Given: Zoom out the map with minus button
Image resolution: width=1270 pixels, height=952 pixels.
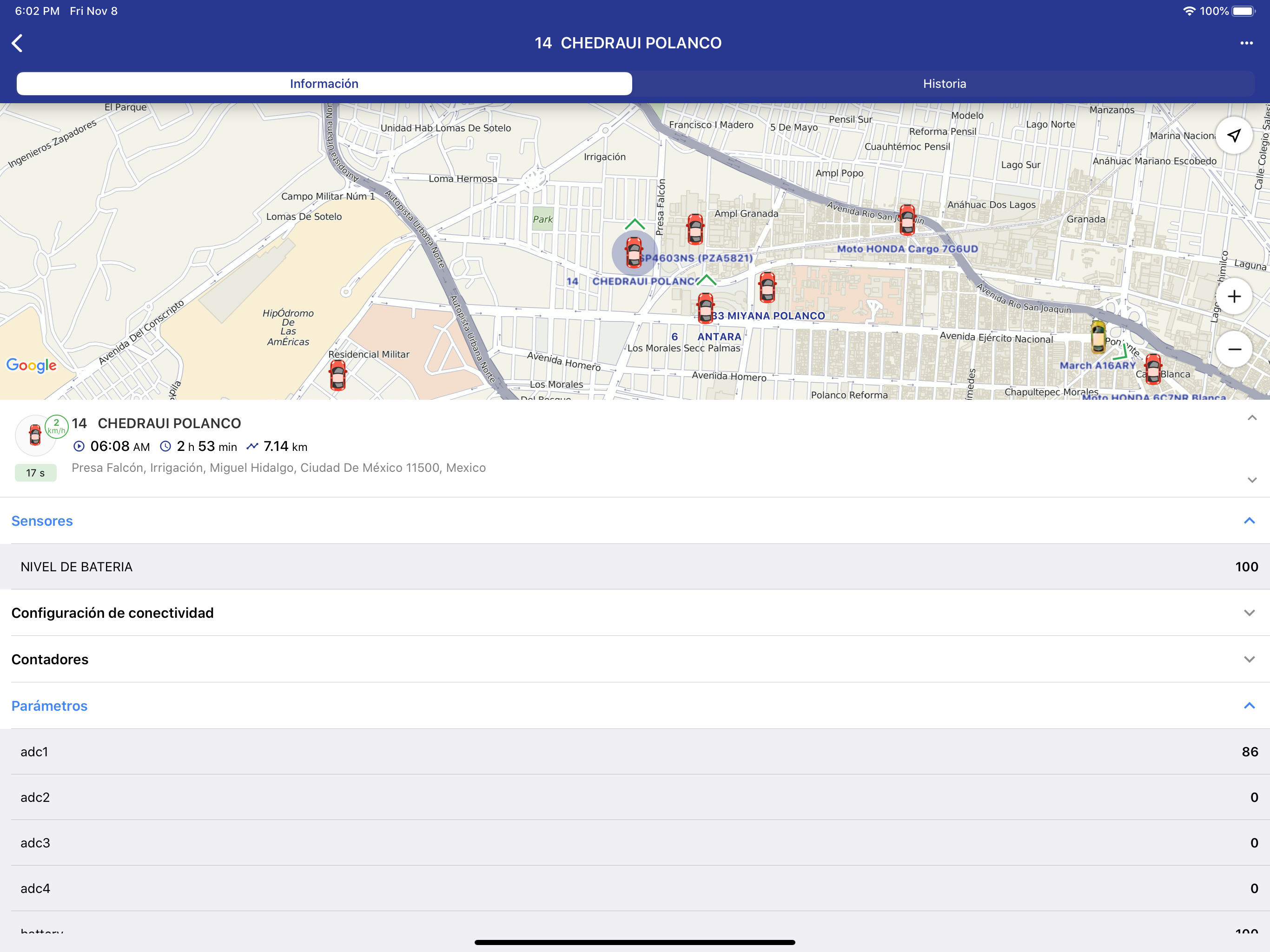Looking at the screenshot, I should click(1234, 349).
